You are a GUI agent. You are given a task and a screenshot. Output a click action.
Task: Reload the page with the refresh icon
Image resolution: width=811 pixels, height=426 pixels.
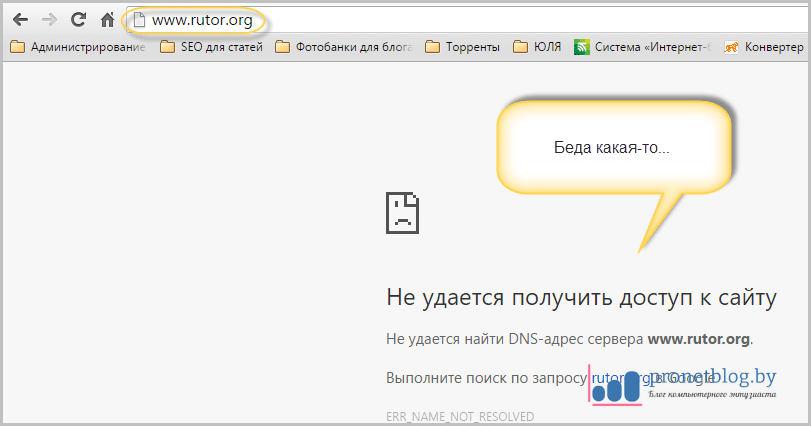pyautogui.click(x=78, y=20)
